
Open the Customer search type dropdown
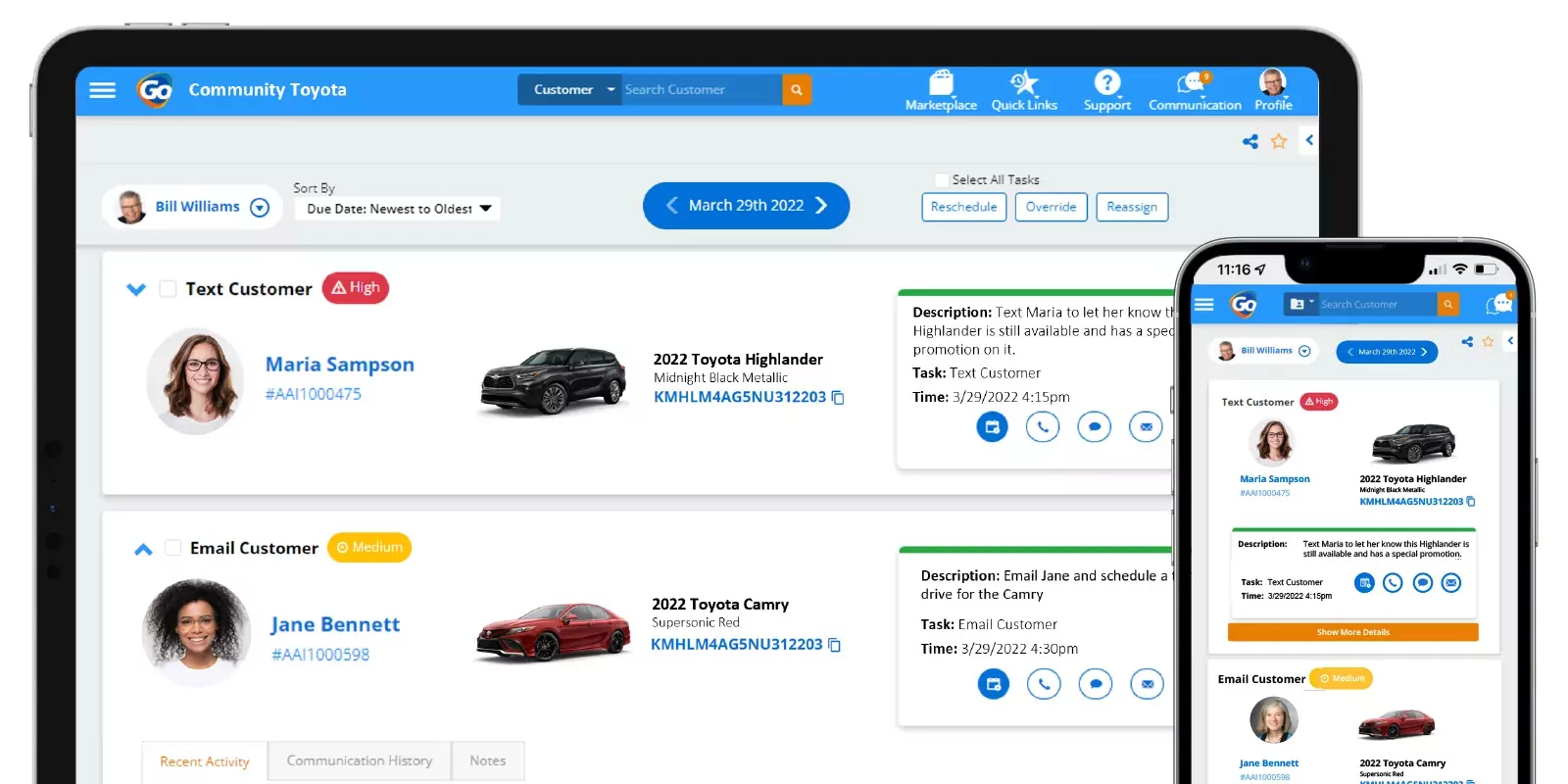point(569,89)
